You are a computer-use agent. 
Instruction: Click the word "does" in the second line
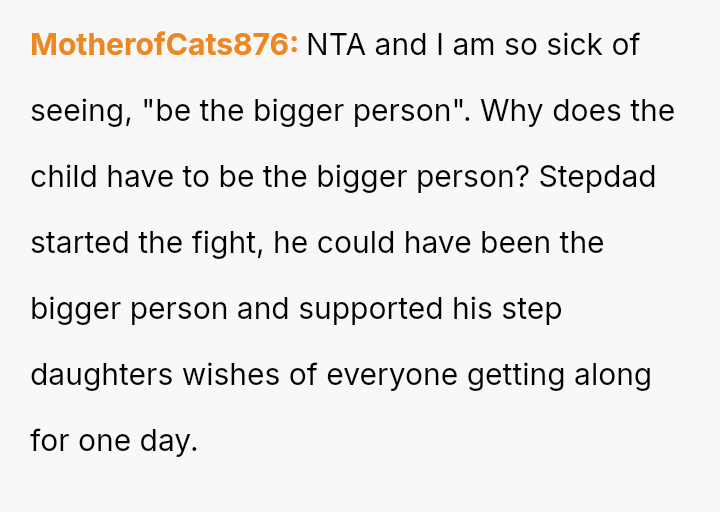click(586, 111)
